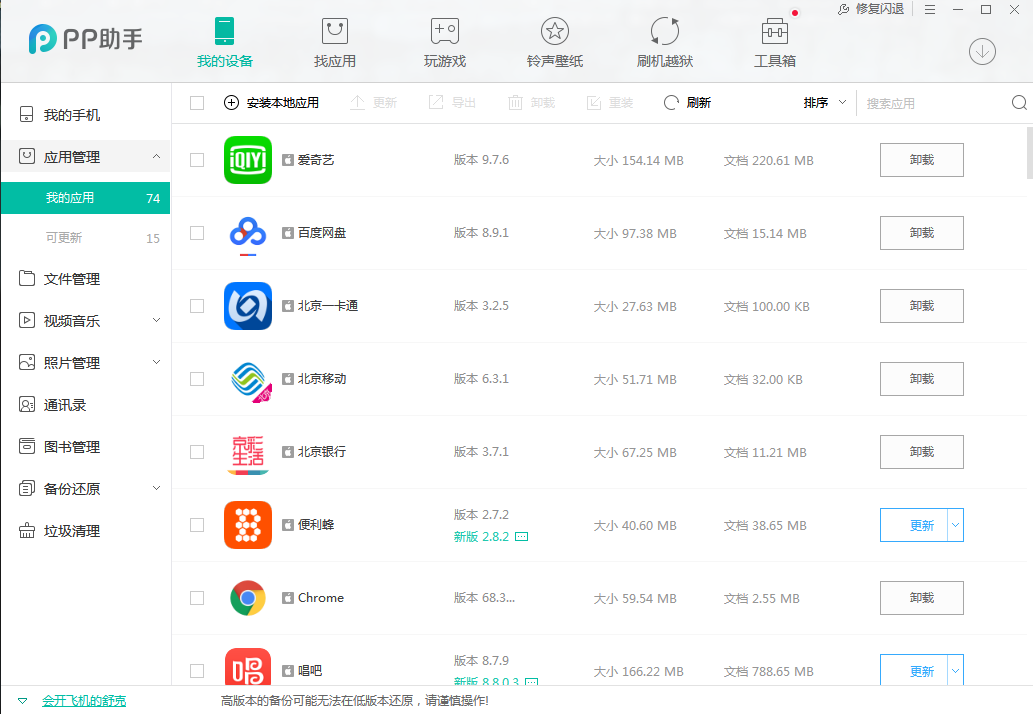Click the 北京一卡通 app icon
Screen dimensions: 1033x714
[x=248, y=306]
